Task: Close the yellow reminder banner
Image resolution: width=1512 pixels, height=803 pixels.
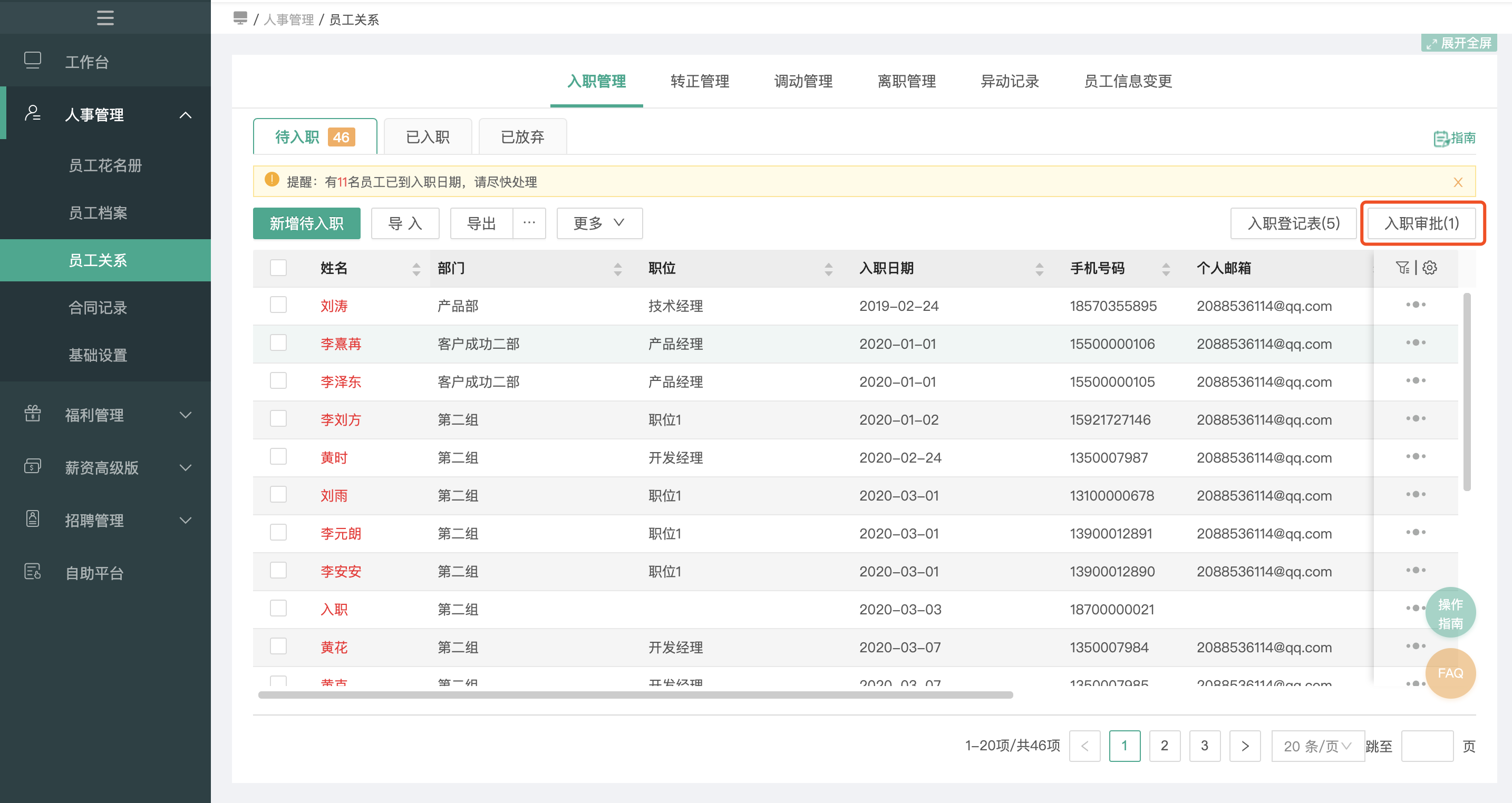Action: coord(1458,182)
